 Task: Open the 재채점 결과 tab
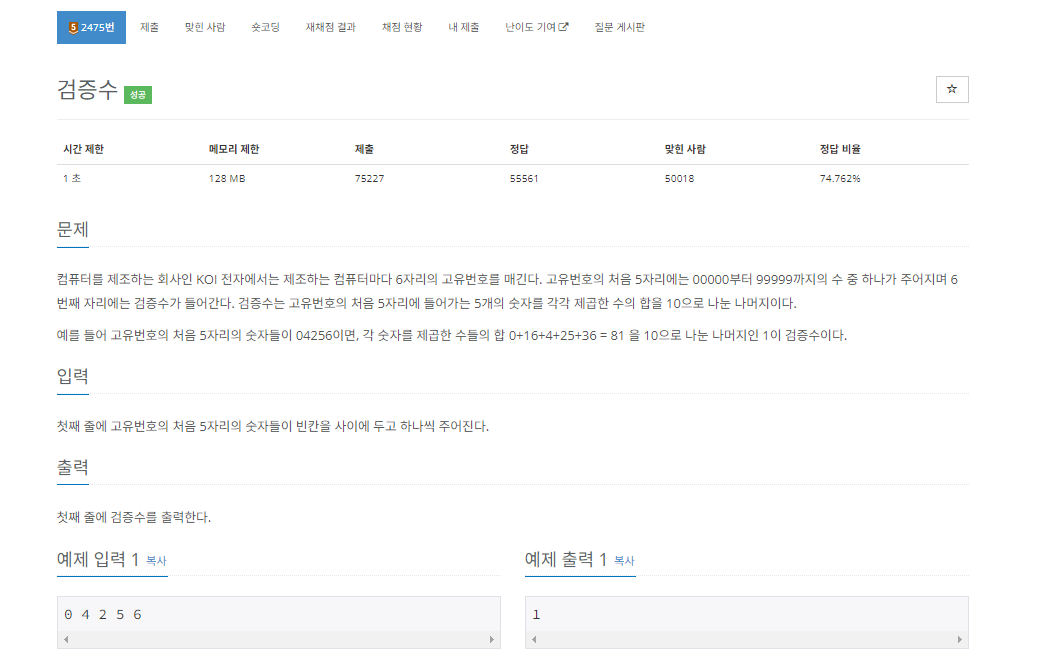pos(330,27)
